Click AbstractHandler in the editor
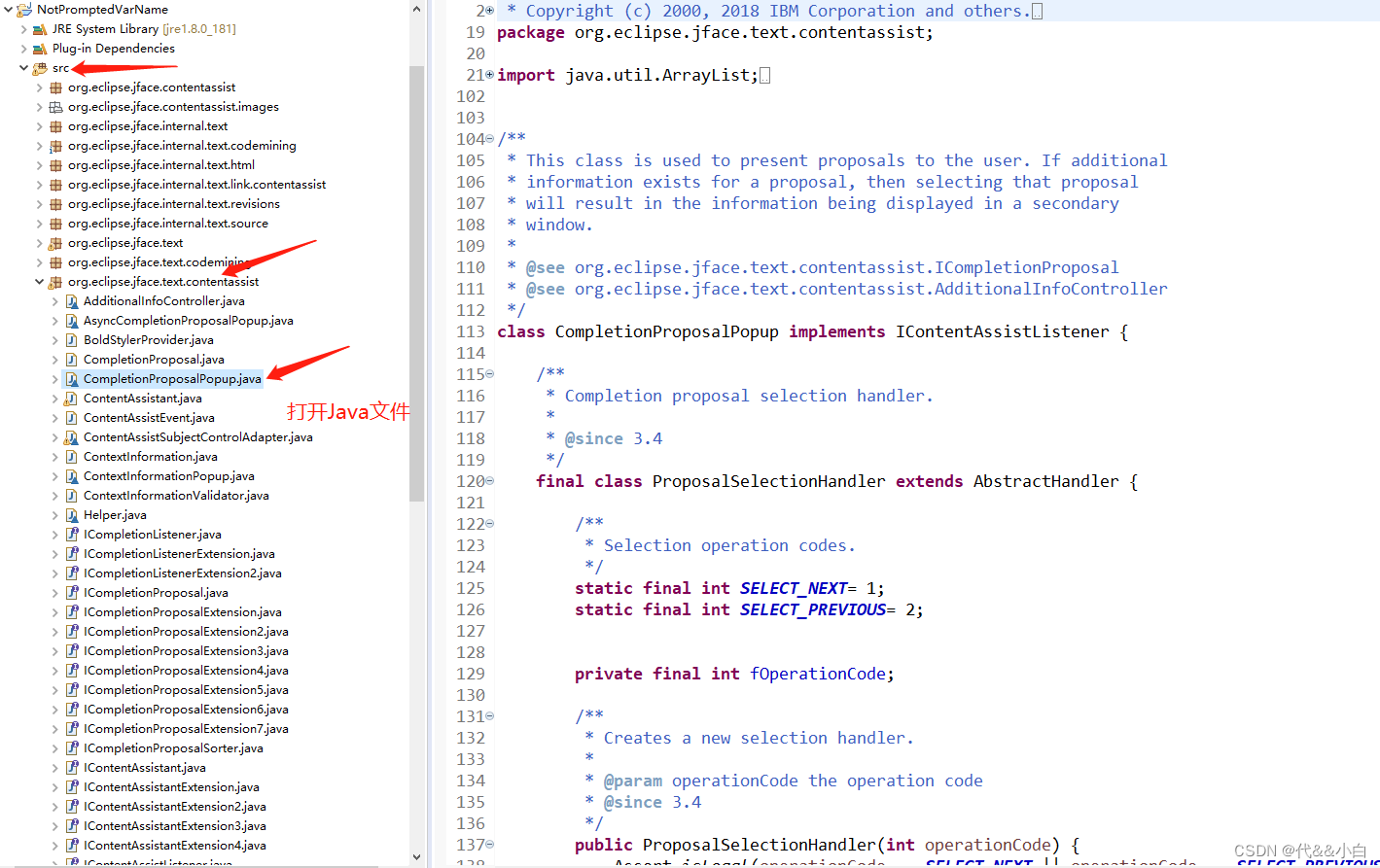Viewport: 1380px width, 868px height. tap(1046, 481)
